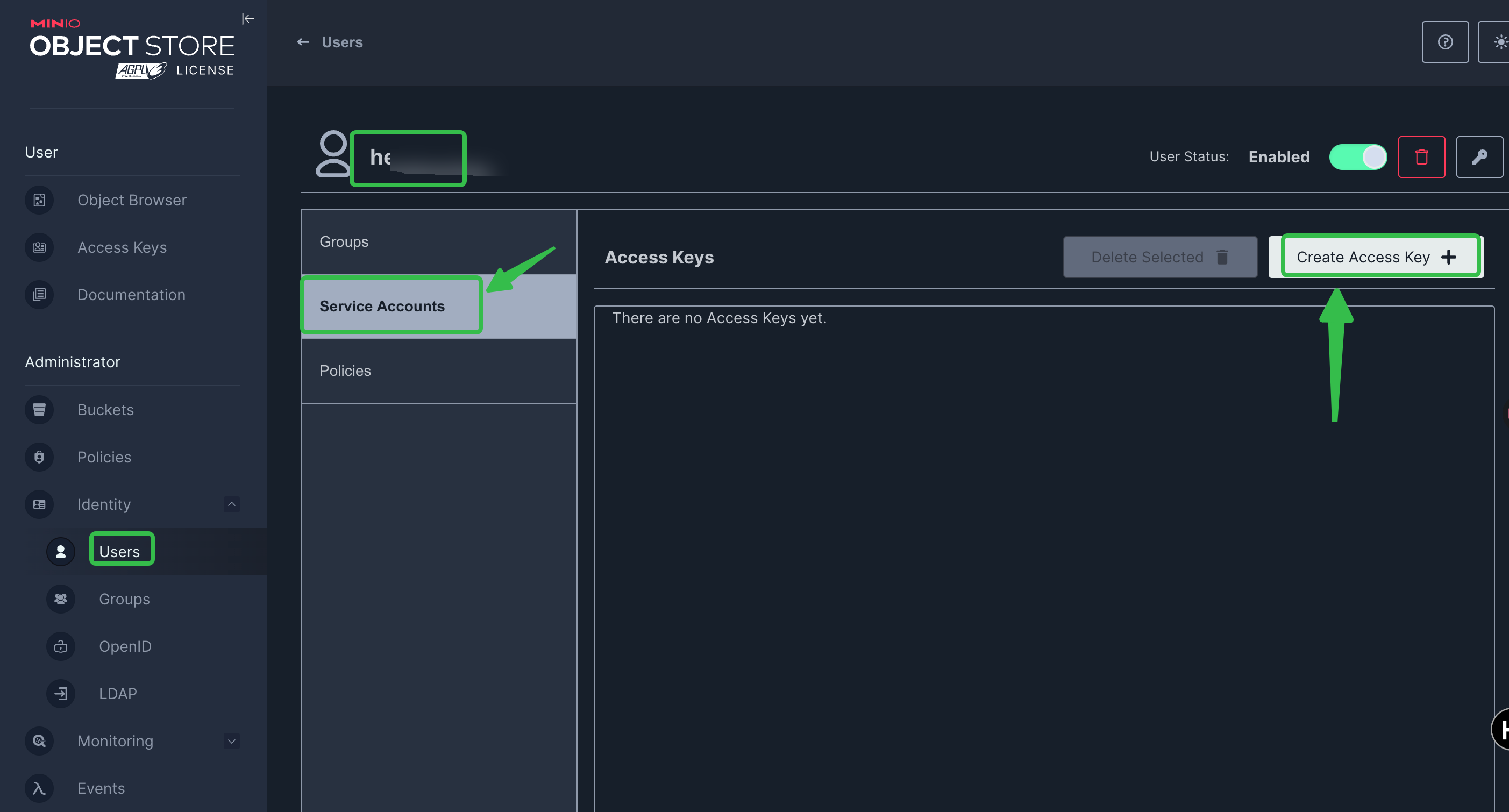
Task: Click Create Access Key button
Action: pos(1376,257)
